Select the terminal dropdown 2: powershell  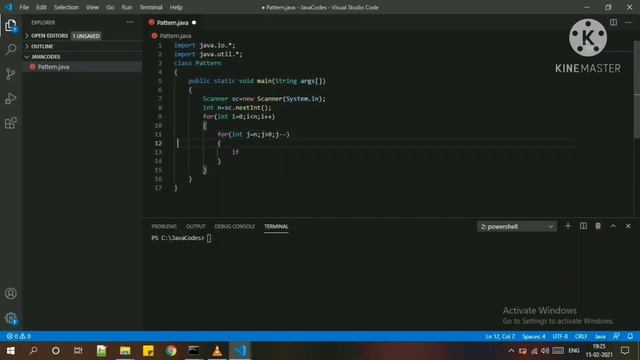point(517,227)
